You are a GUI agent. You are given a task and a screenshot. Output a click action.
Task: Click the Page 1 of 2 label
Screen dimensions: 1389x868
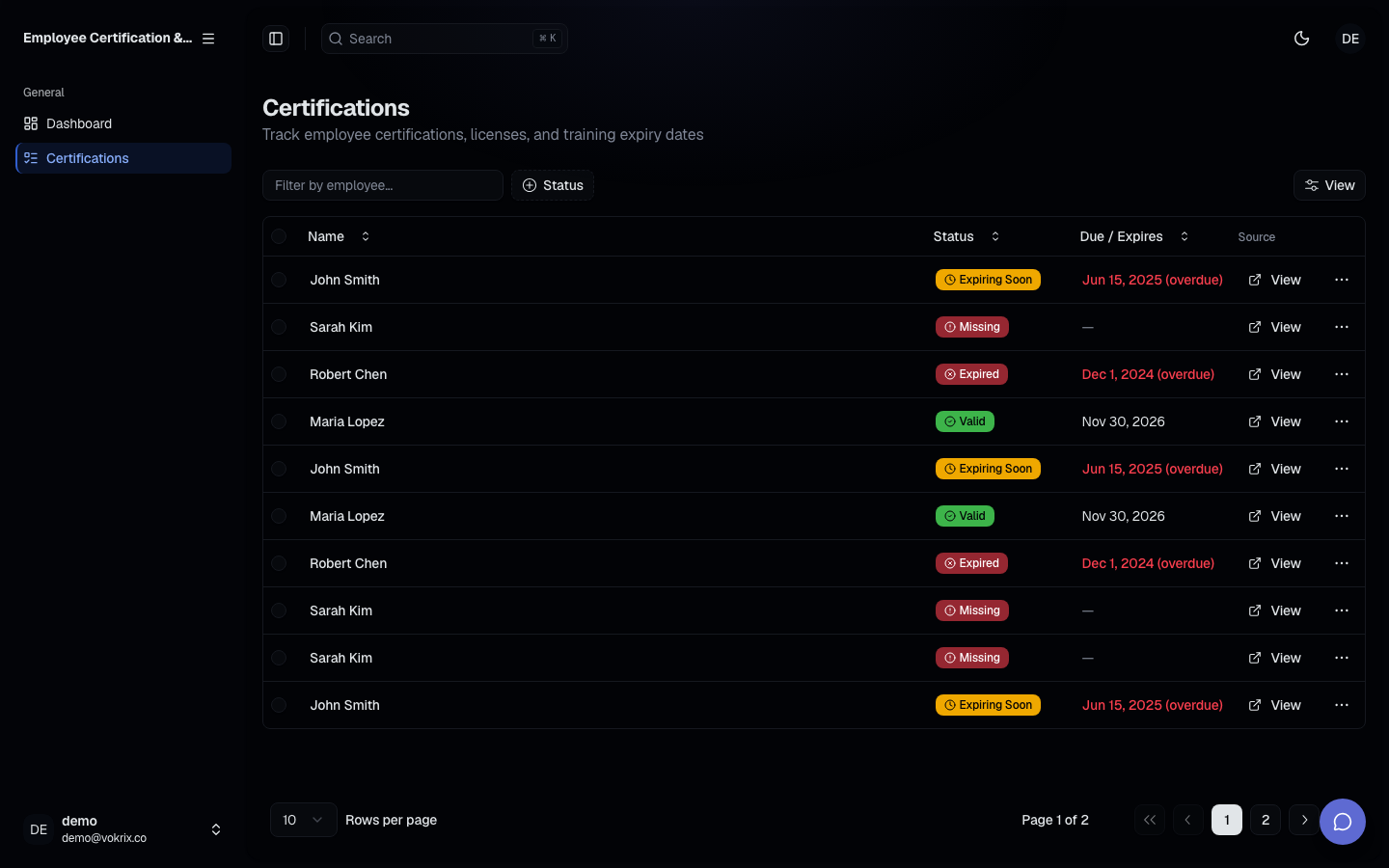(1055, 820)
